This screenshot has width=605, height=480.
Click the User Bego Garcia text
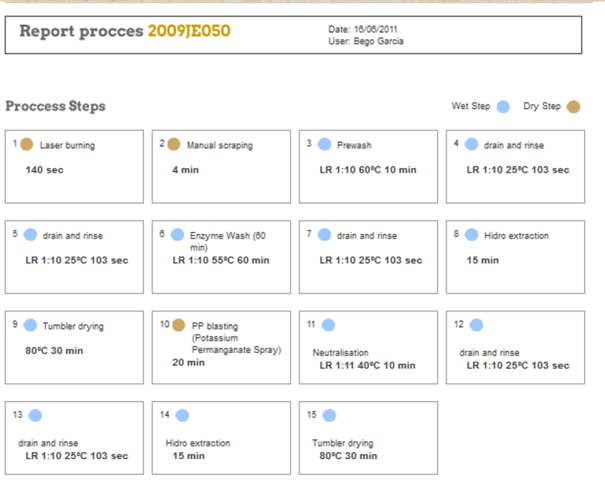click(x=366, y=41)
